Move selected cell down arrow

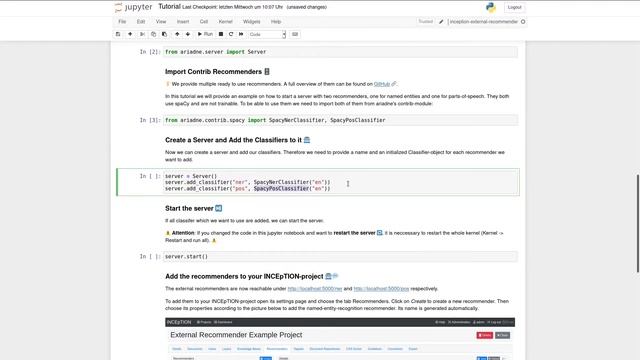point(188,34)
